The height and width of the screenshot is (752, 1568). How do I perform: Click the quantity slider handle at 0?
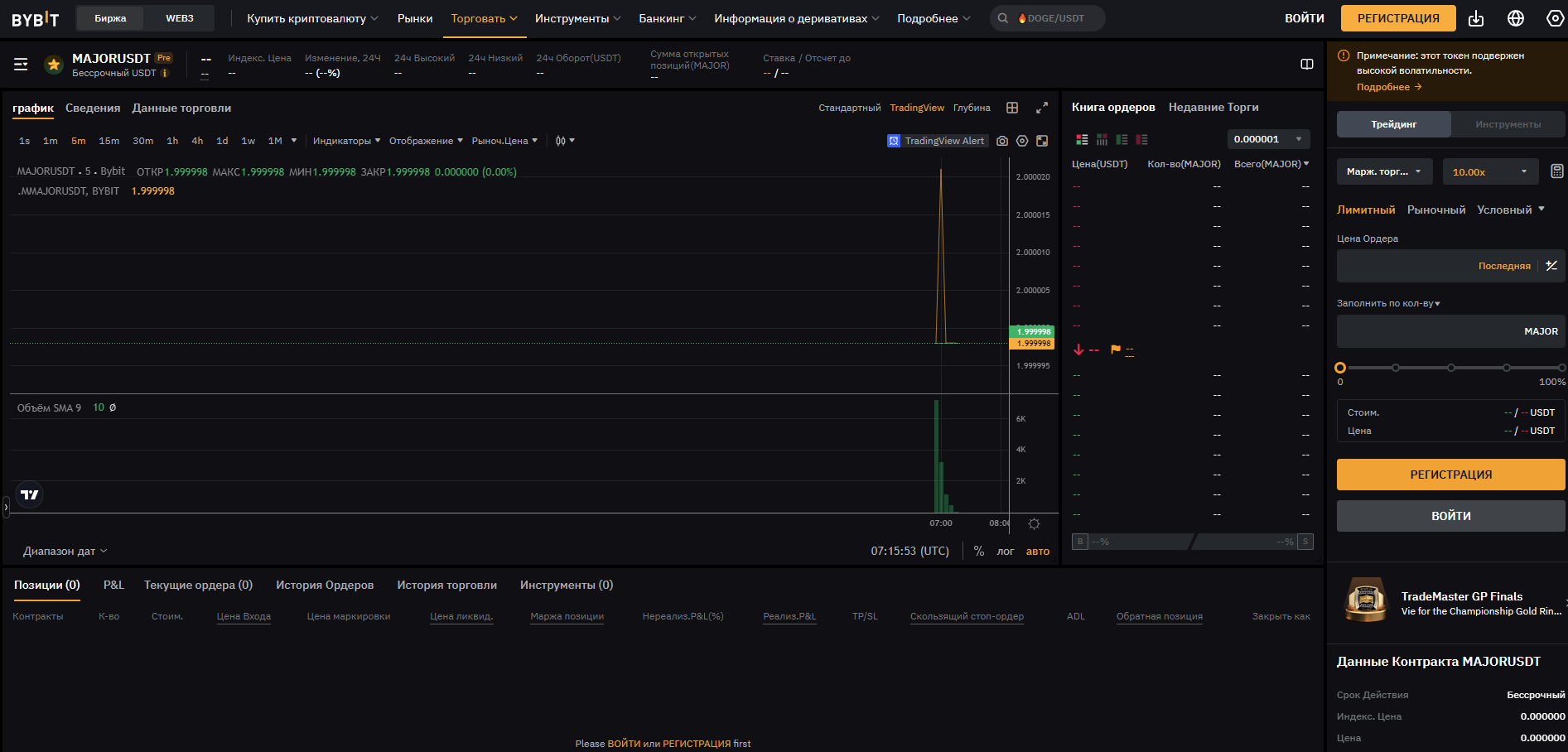click(1340, 368)
